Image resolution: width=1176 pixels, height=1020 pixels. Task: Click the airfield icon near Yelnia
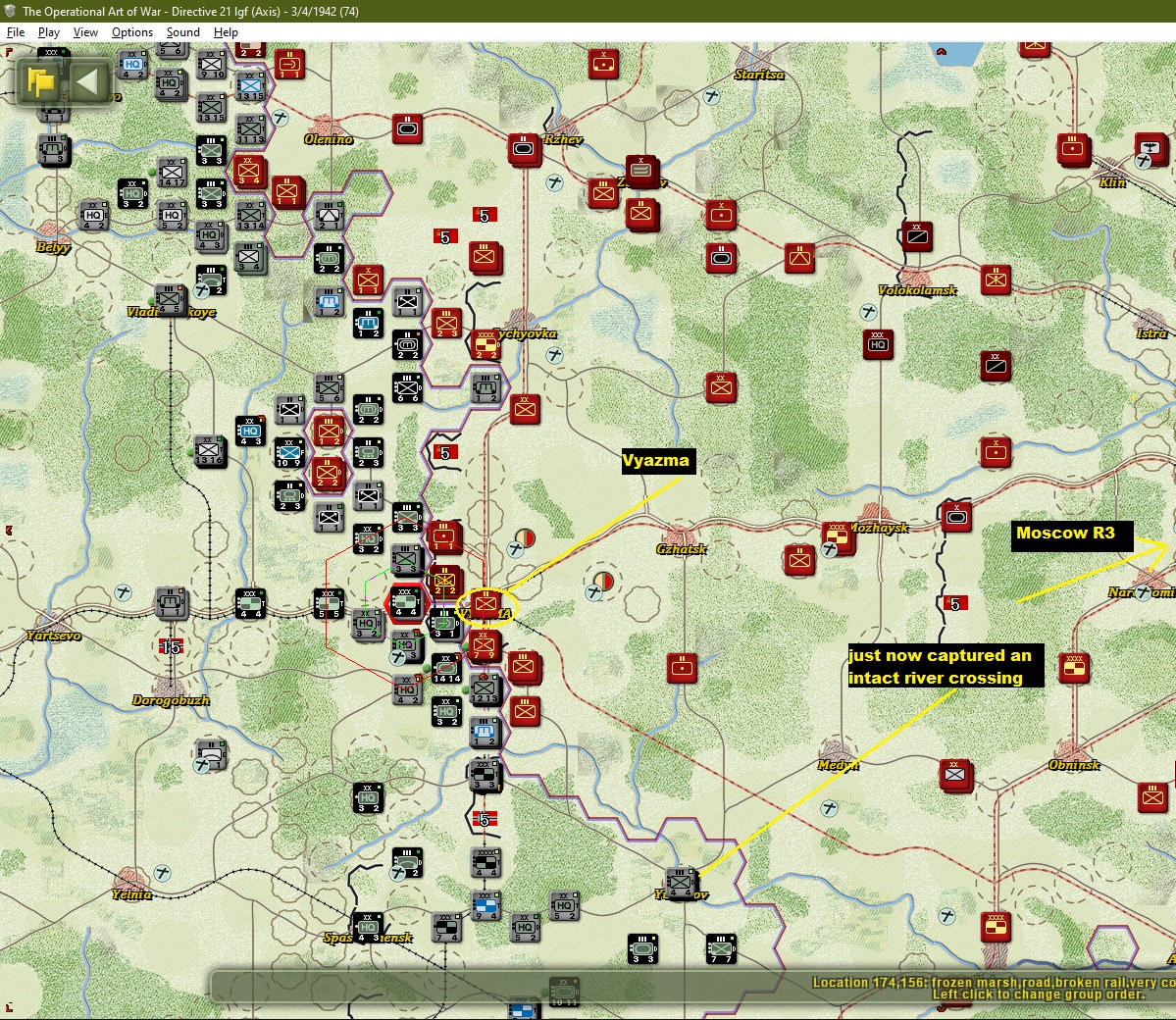(x=162, y=873)
